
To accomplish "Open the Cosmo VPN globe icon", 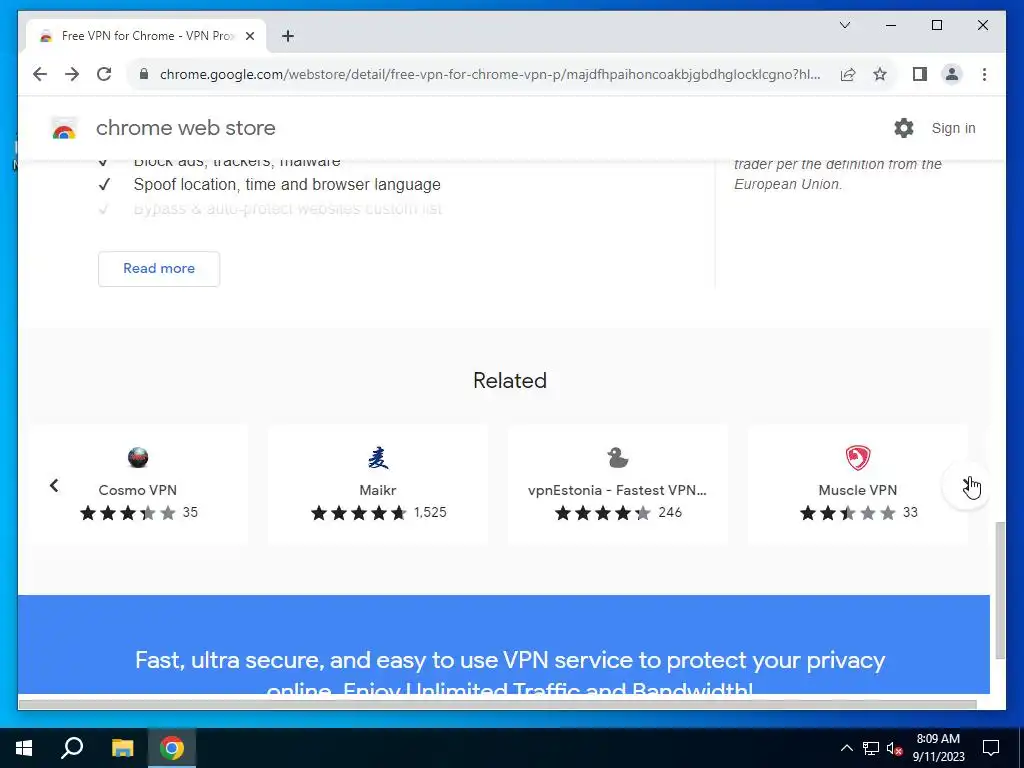I will tap(138, 458).
